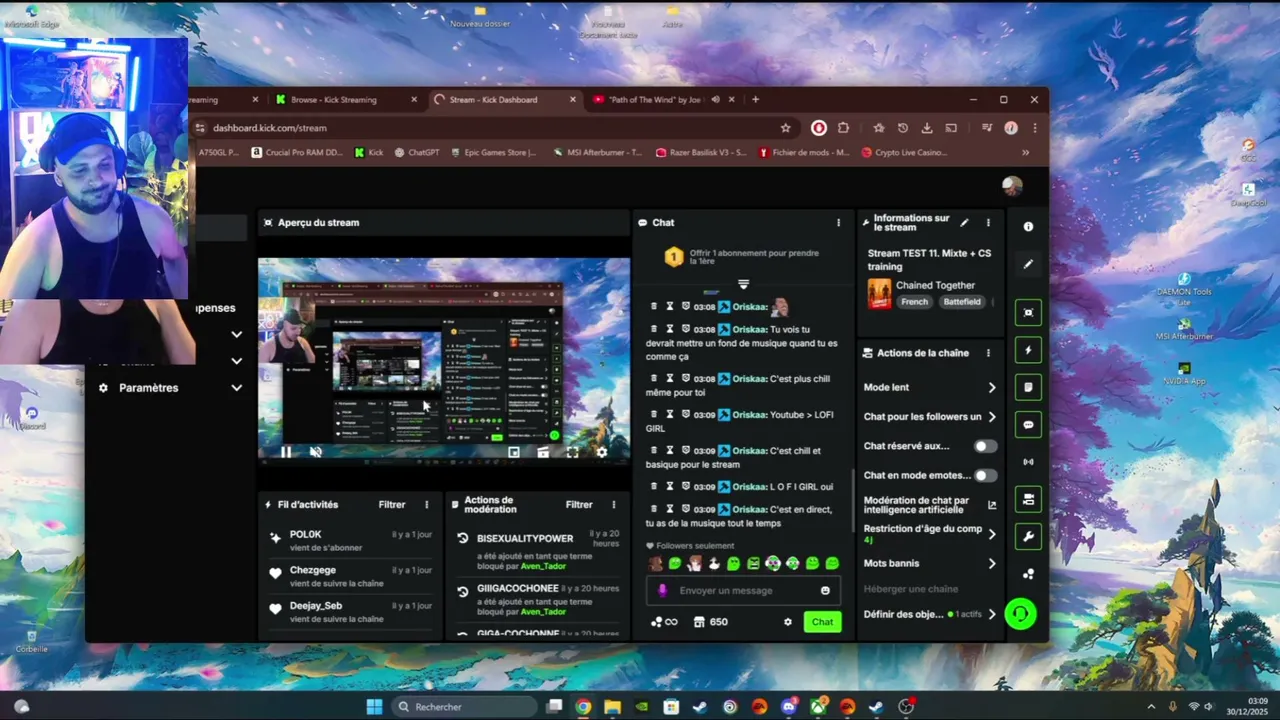Edit stream information with pencil icon
Viewport: 1280px width, 720px height.
964,222
